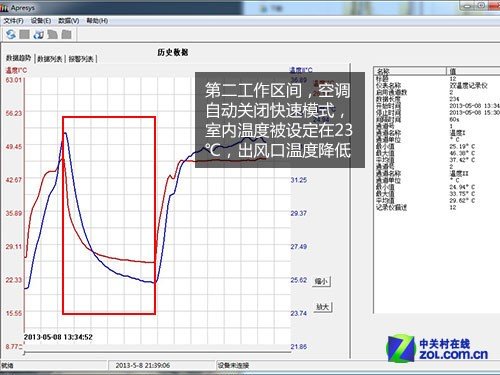
Task: Click the red 温度I°C left axis label
Action: pos(16,70)
